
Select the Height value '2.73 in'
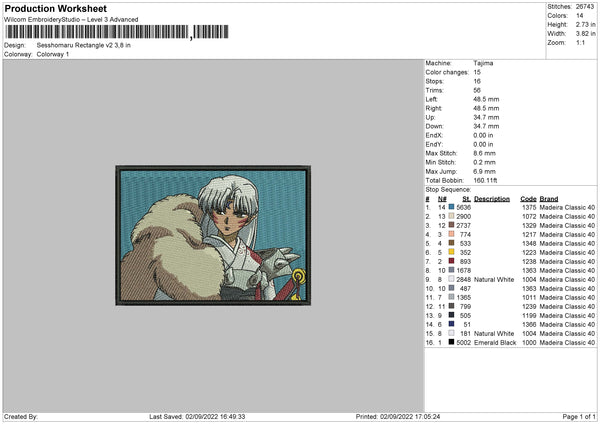click(585, 24)
